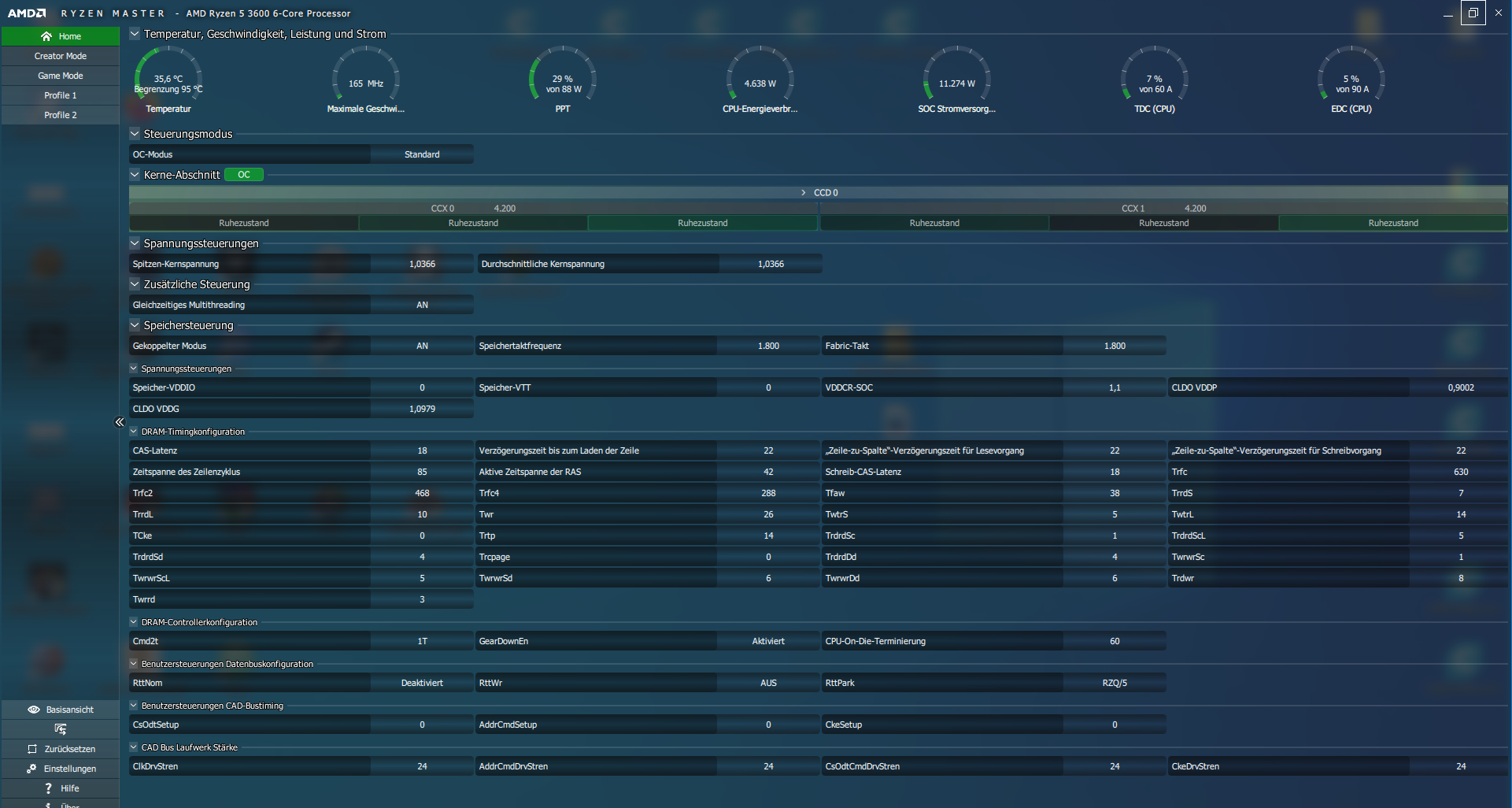Screen dimensions: 1512x808
Task: Click the Speicher-VDDIO value 0
Action: [422, 387]
